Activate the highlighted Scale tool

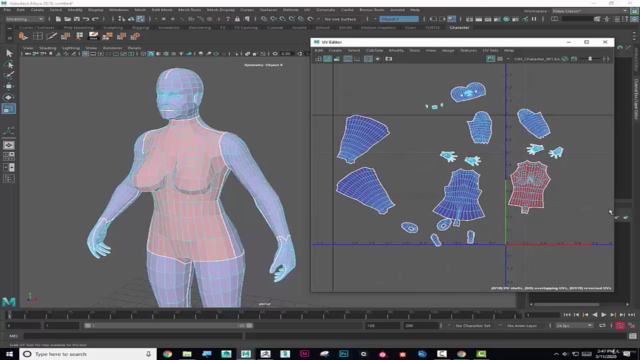(9, 109)
